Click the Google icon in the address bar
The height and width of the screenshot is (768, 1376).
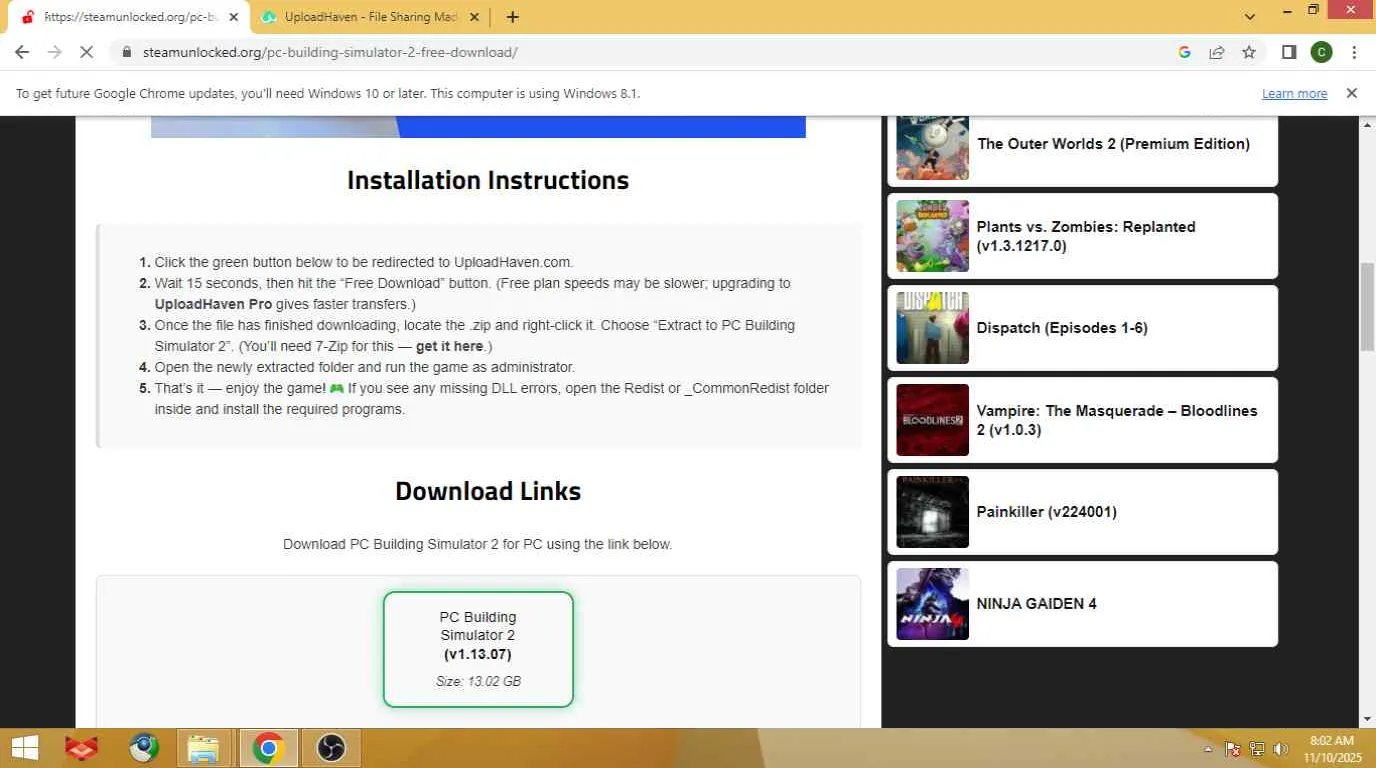(x=1185, y=52)
